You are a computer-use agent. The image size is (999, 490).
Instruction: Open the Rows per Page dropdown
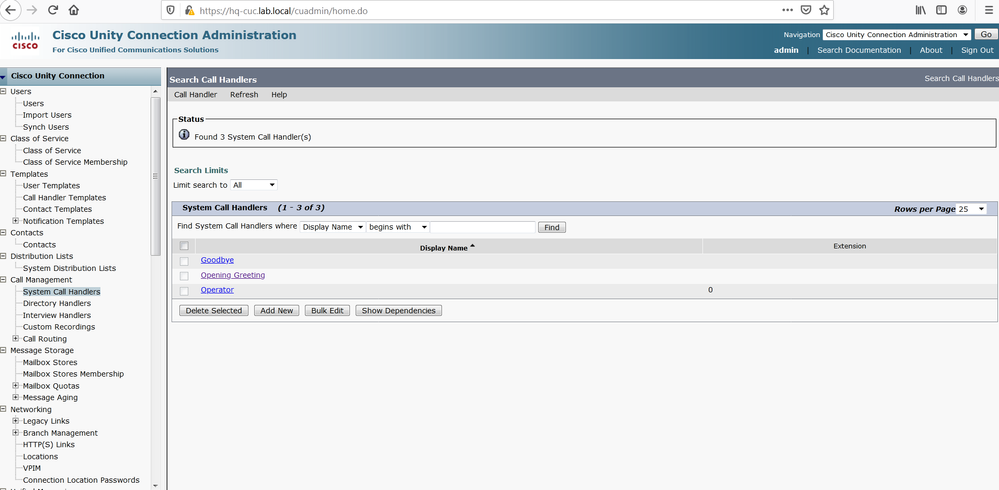(972, 209)
